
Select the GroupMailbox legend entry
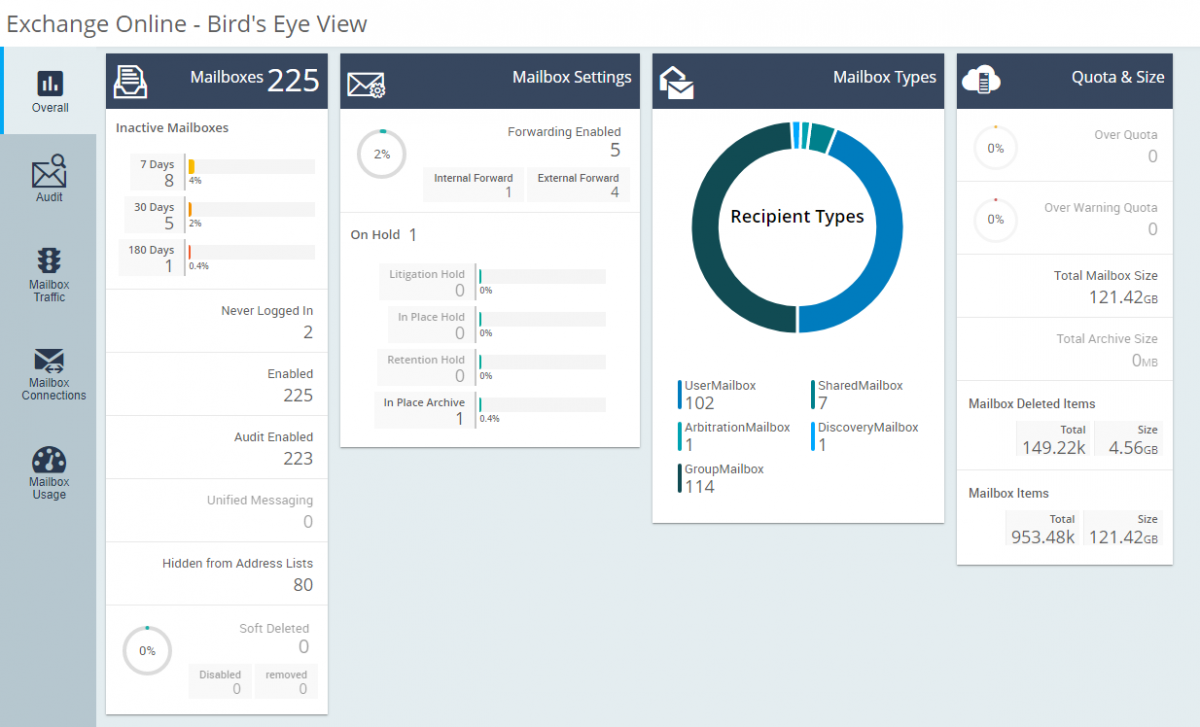click(x=721, y=479)
